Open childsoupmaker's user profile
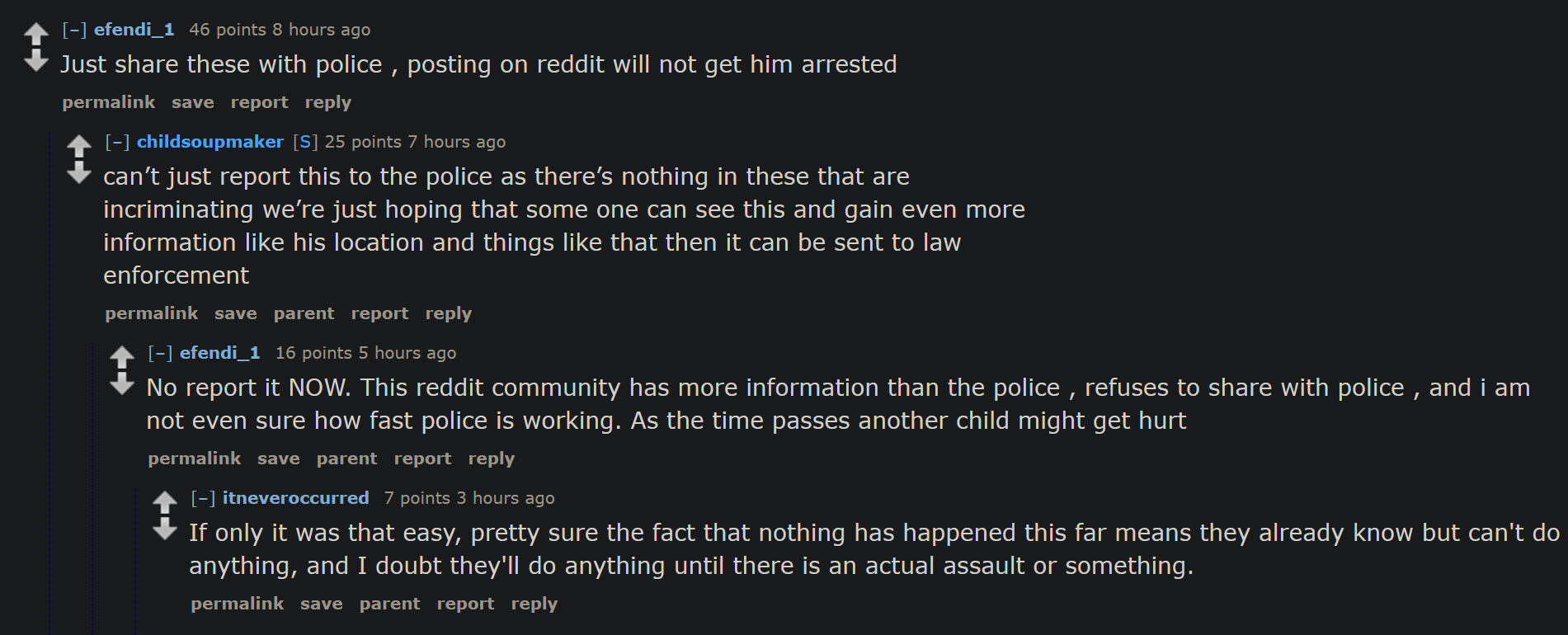This screenshot has width=1568, height=635. (210, 142)
